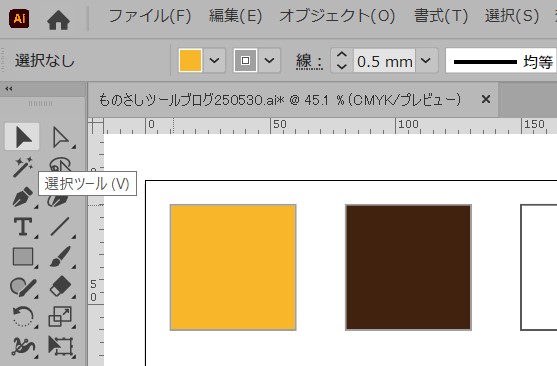Switch to ものさしツールブログ250530.ai document tab
The width and height of the screenshot is (557, 366).
280,100
